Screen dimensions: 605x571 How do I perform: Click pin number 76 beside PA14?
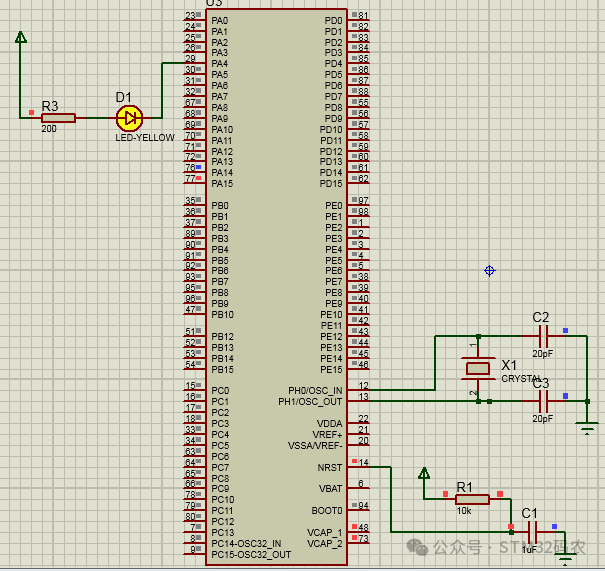pyautogui.click(x=190, y=167)
